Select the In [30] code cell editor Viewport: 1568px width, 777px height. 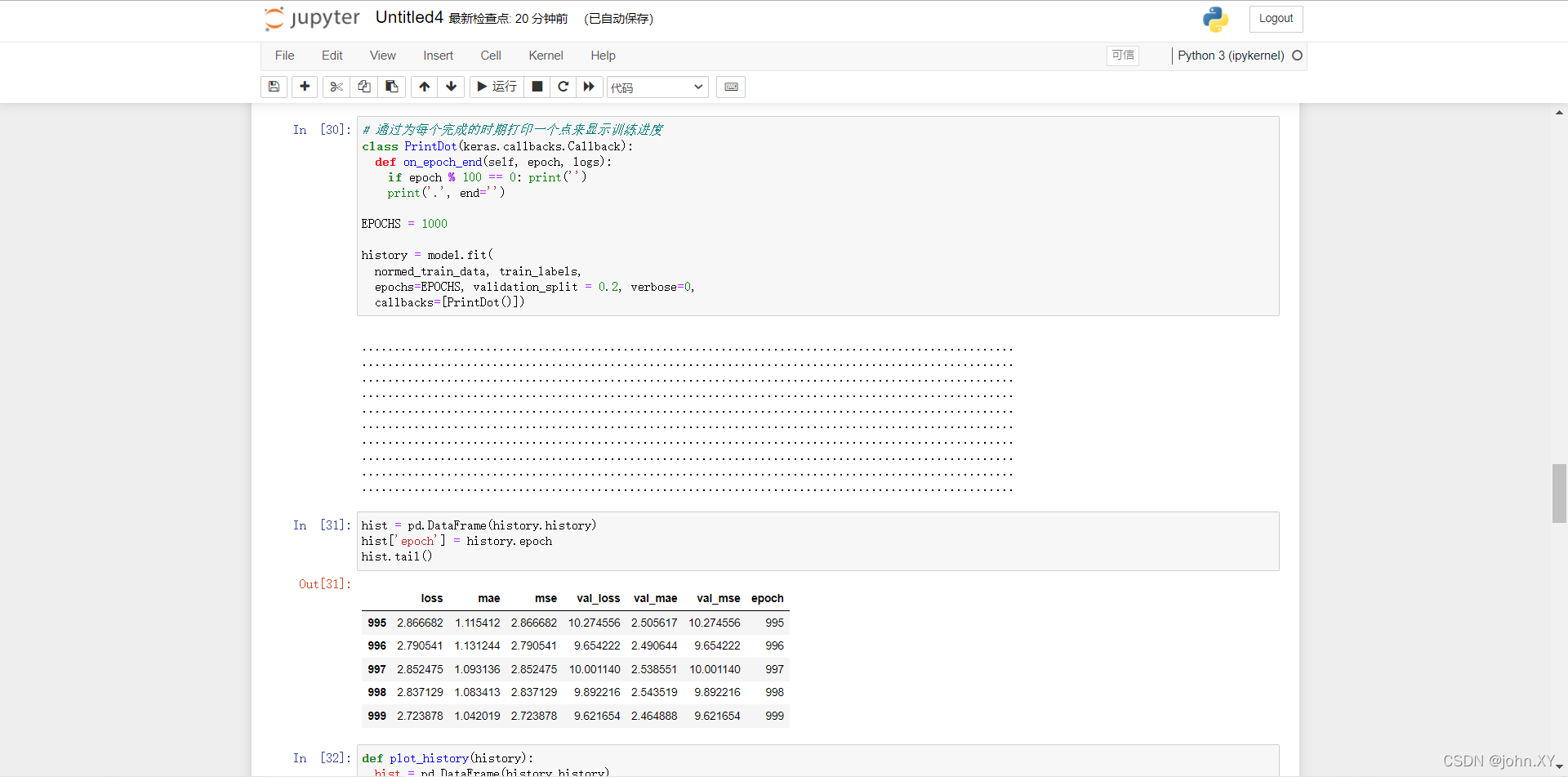coord(817,216)
